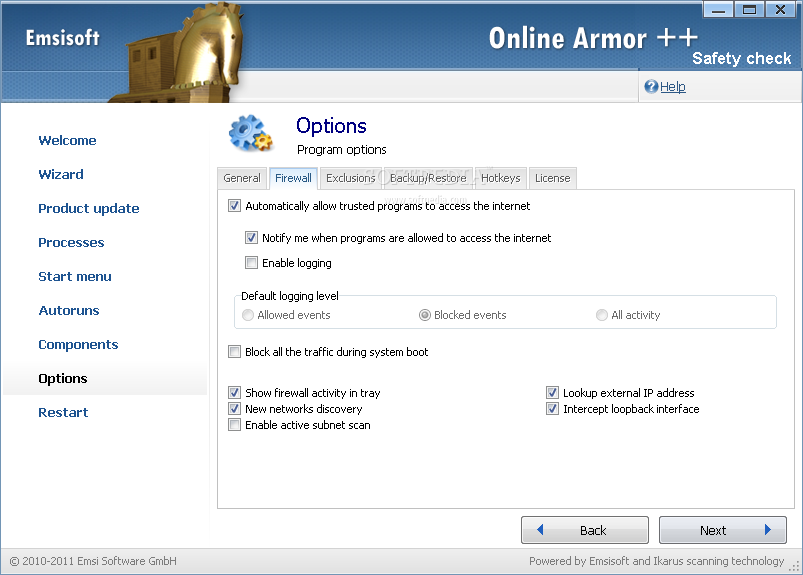Open Product update in sidebar
803x575 pixels.
(89, 208)
